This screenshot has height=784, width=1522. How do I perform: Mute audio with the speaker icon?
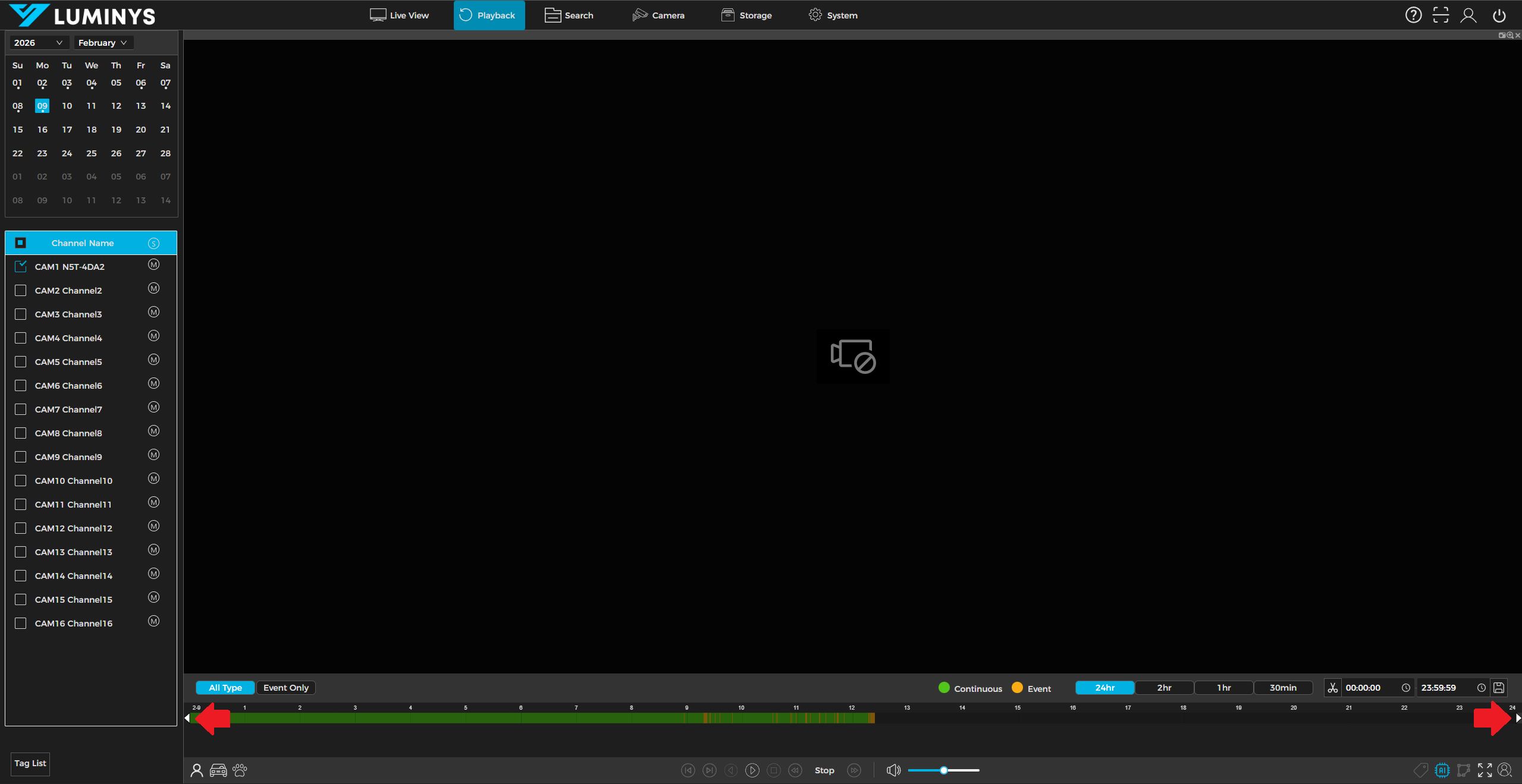point(893,770)
